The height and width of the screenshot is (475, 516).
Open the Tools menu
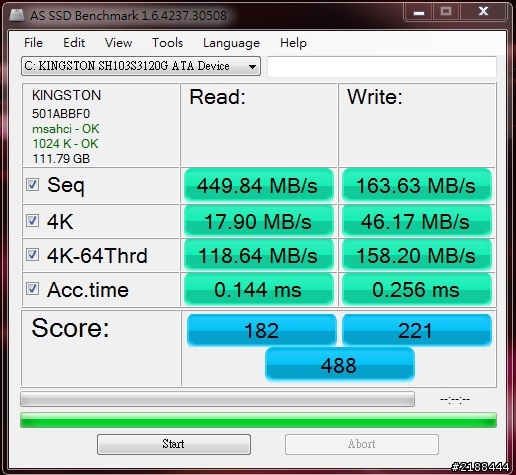coord(167,43)
